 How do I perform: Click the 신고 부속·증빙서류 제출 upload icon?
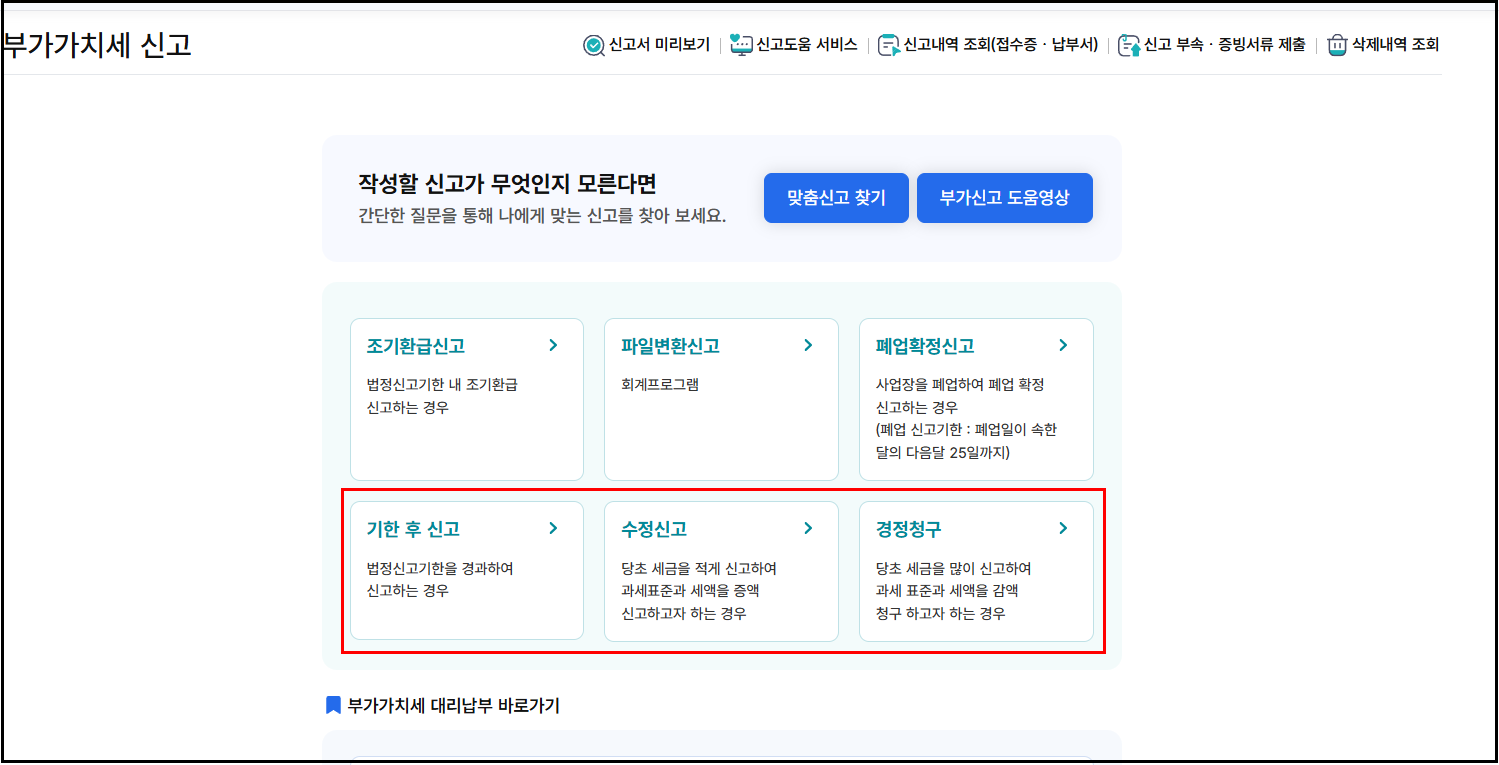click(x=1129, y=45)
